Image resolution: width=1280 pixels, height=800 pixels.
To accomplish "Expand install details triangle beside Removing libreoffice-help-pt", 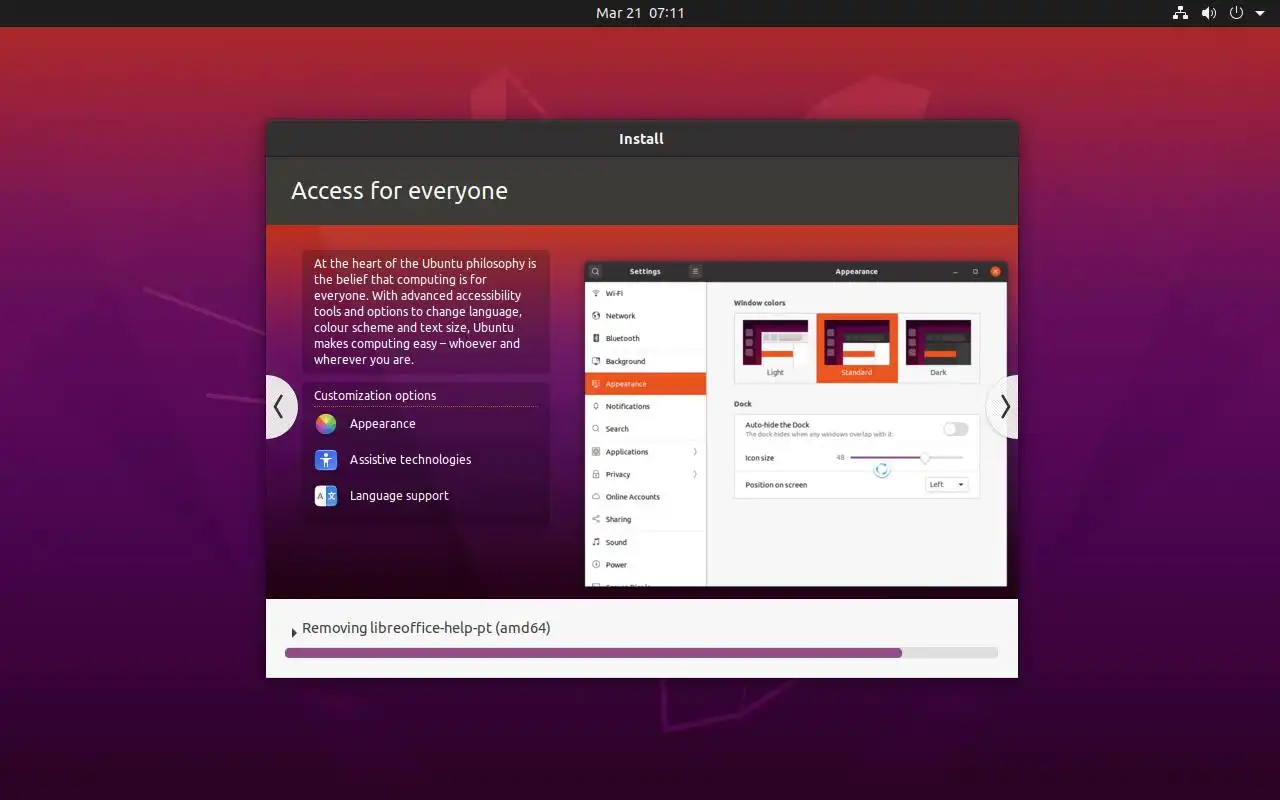I will (294, 632).
